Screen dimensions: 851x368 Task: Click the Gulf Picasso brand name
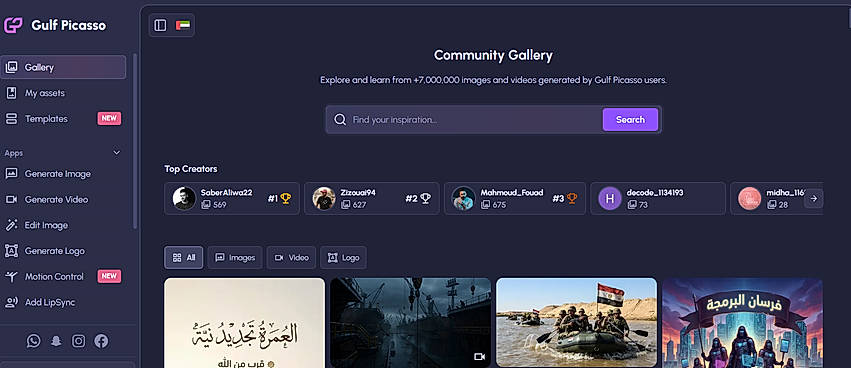click(68, 25)
